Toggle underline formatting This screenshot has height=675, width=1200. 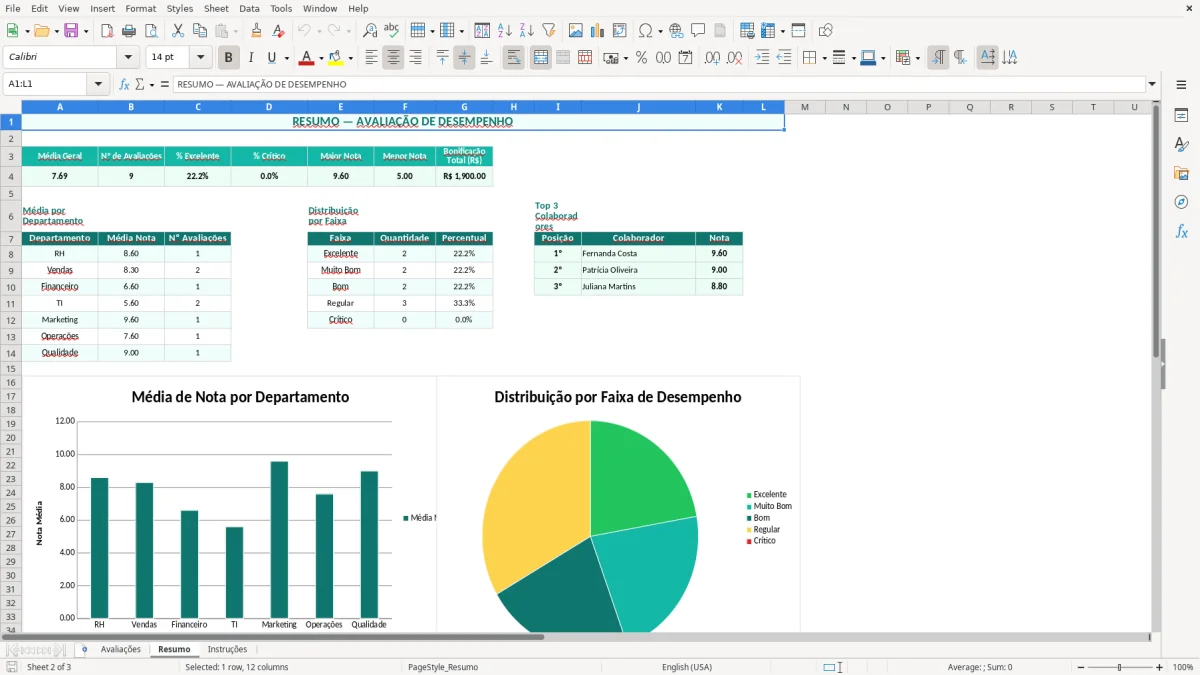pos(272,58)
